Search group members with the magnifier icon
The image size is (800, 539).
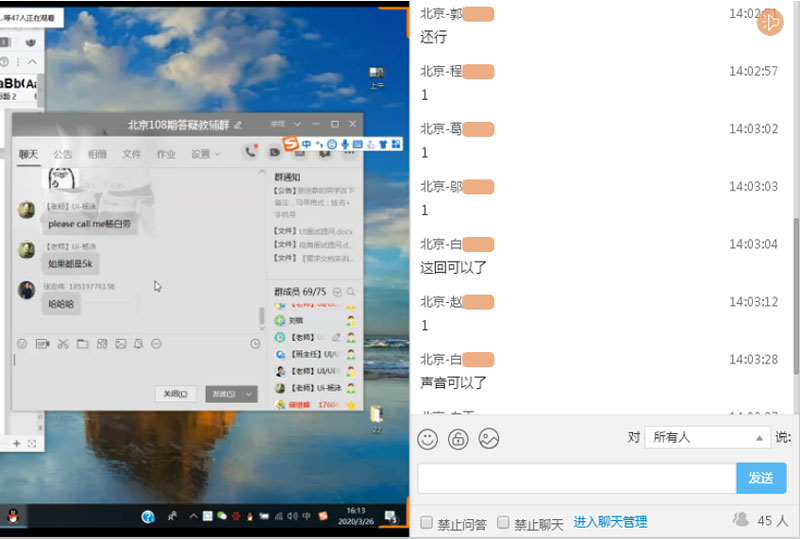[x=351, y=292]
